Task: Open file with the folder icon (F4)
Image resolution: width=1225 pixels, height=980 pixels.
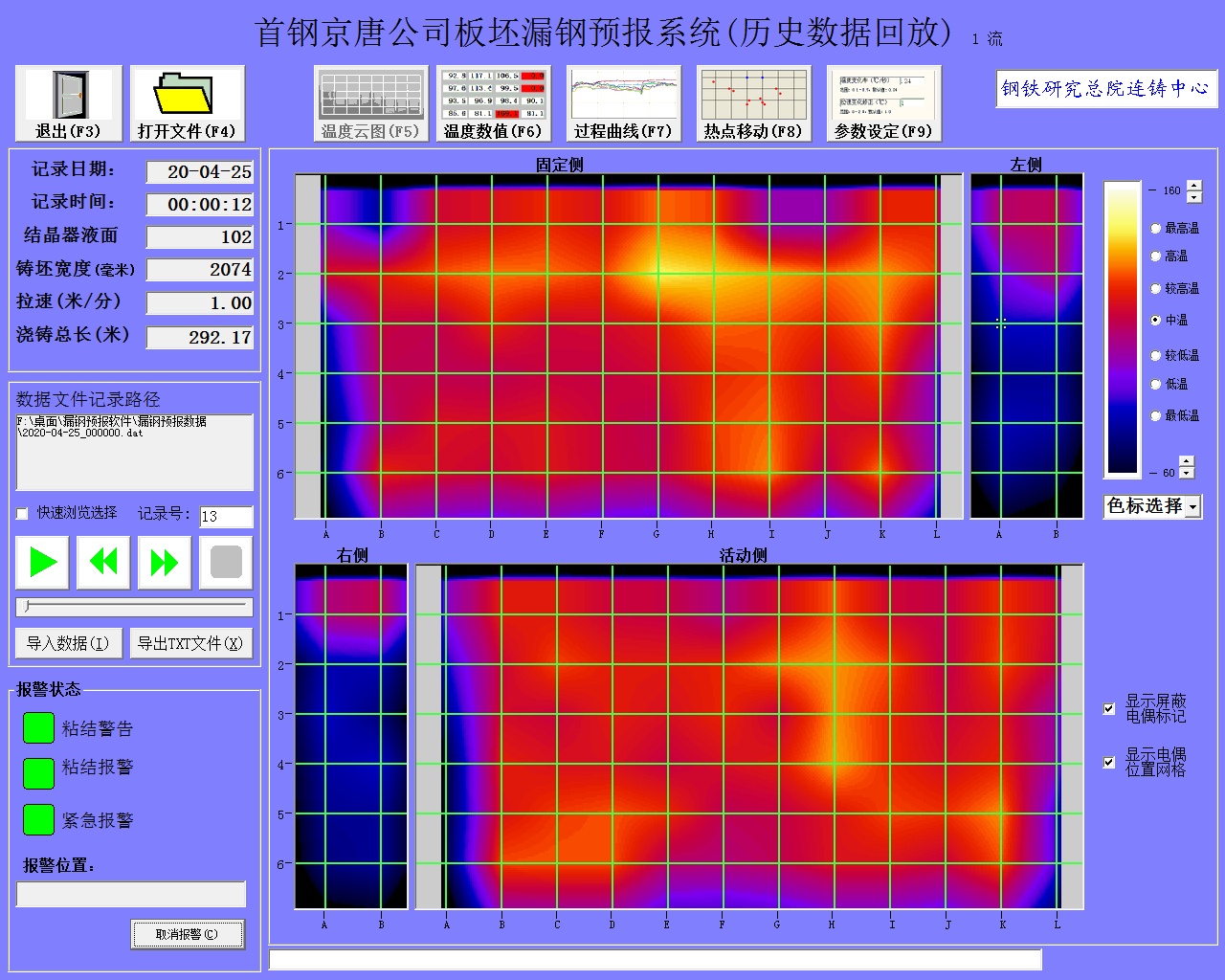Action: (187, 96)
